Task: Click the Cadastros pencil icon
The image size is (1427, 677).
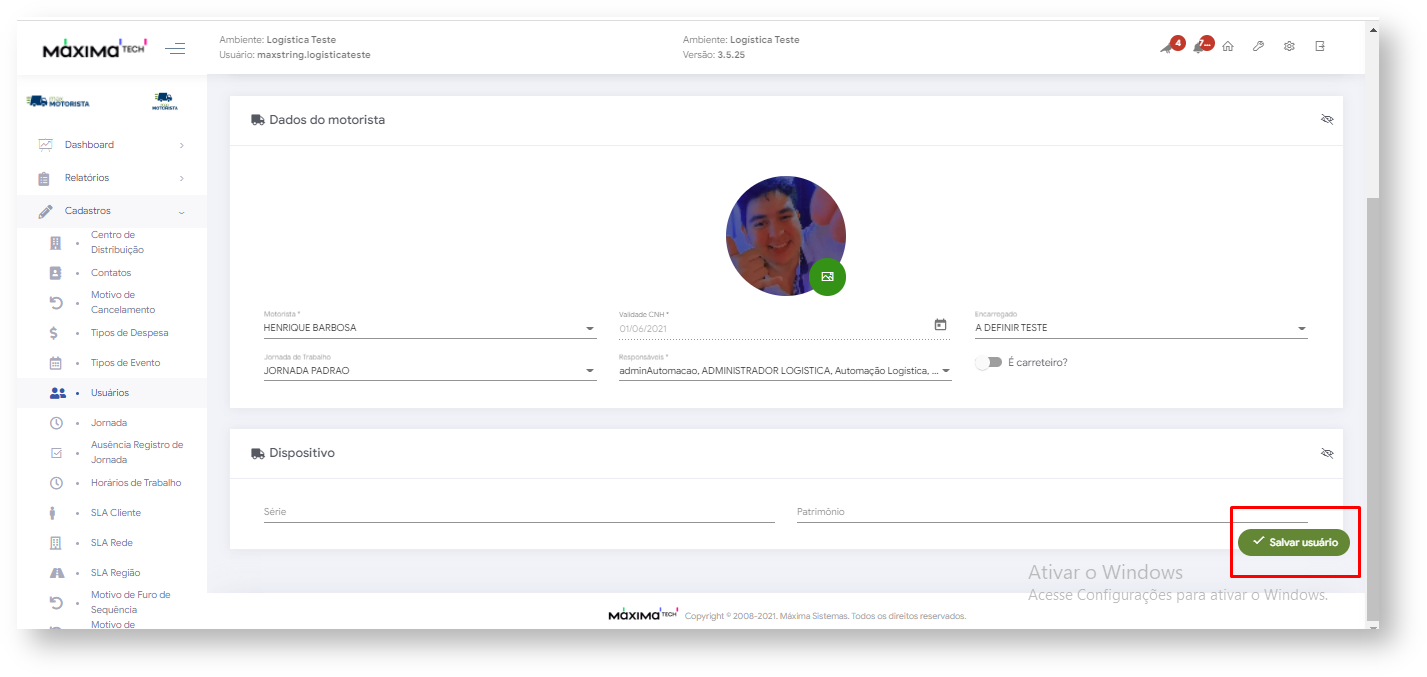Action: pyautogui.click(x=45, y=212)
